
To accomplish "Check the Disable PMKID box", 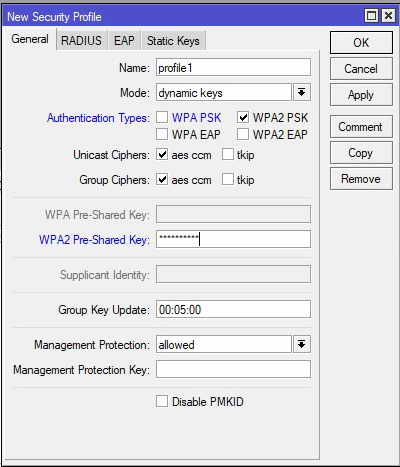I will tap(162, 401).
